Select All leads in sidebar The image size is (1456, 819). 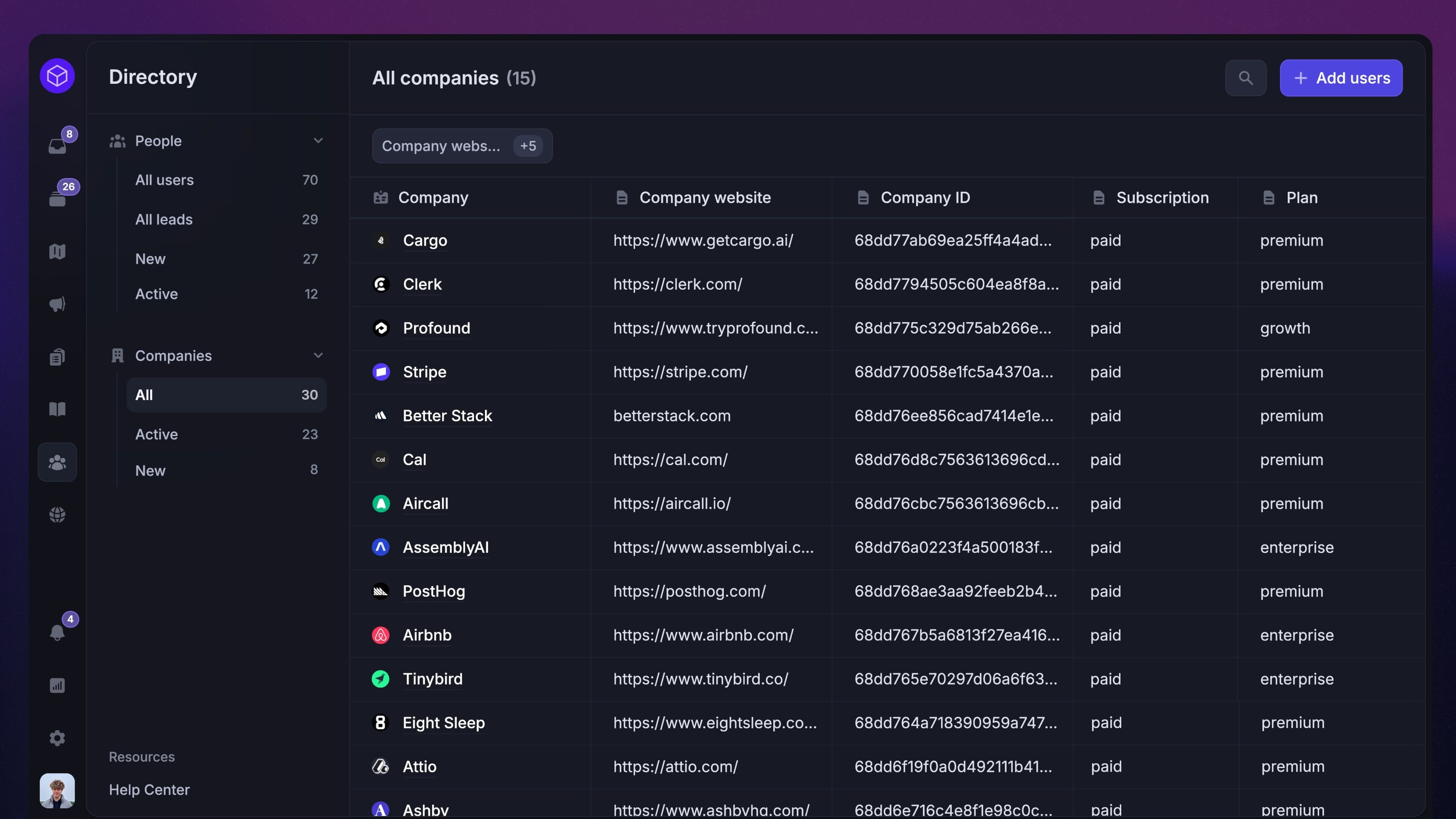164,219
